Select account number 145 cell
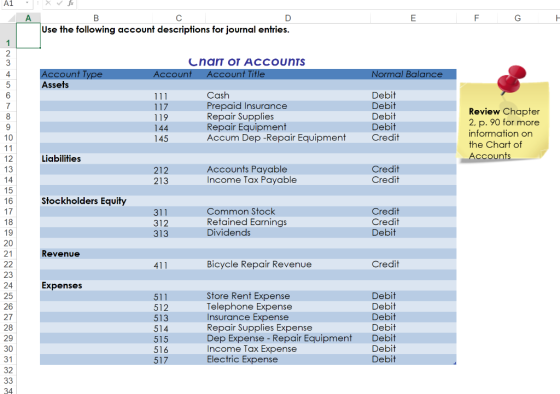This screenshot has height=394, width=560. (179, 138)
